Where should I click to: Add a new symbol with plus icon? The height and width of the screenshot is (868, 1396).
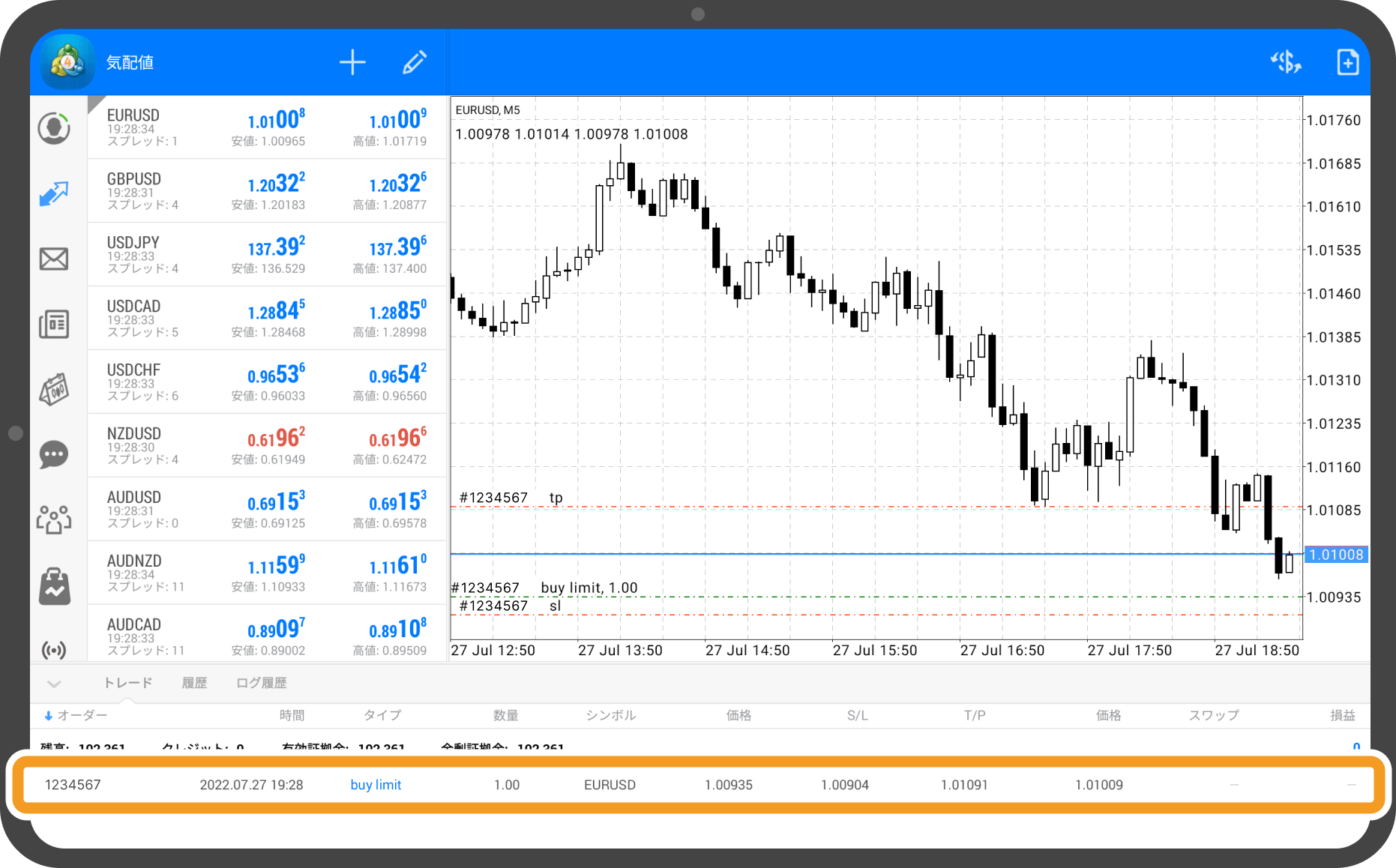coord(352,62)
